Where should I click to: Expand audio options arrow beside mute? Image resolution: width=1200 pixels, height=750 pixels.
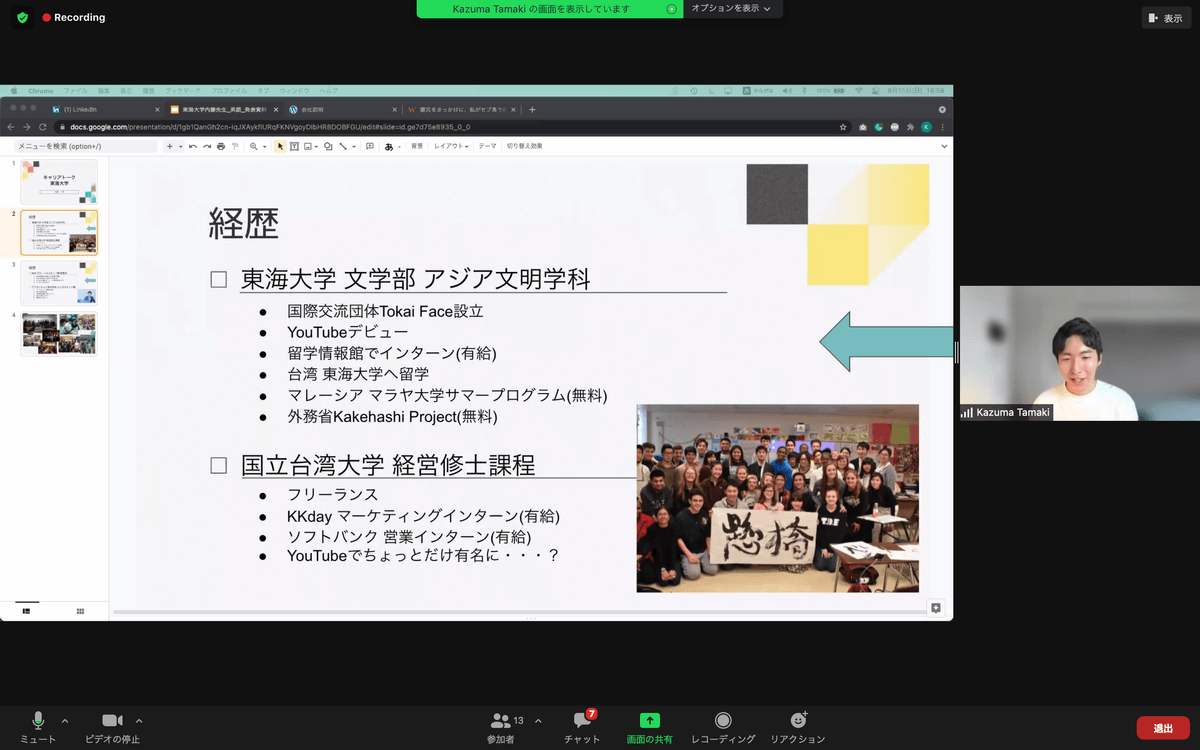pyautogui.click(x=65, y=720)
